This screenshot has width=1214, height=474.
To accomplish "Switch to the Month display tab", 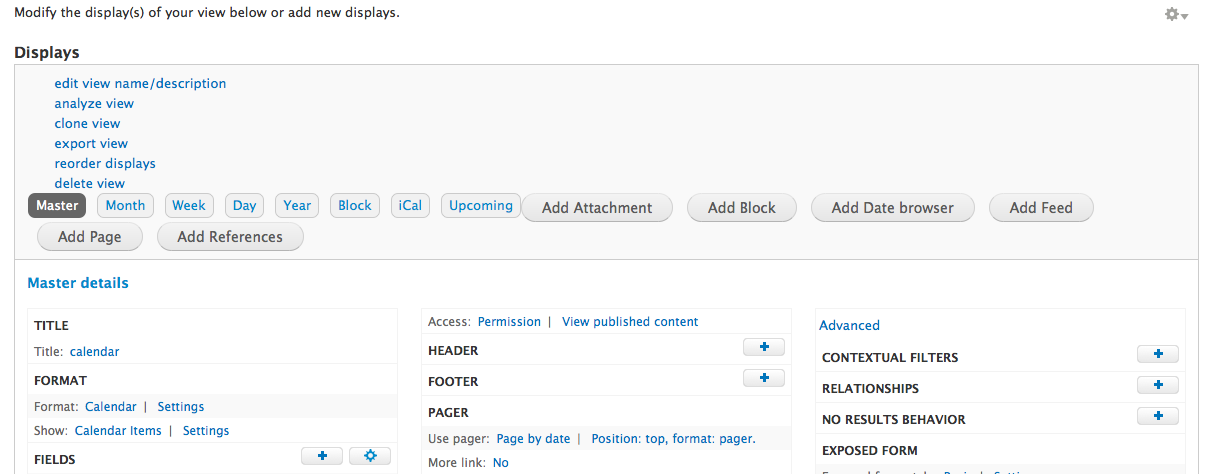I will (126, 206).
